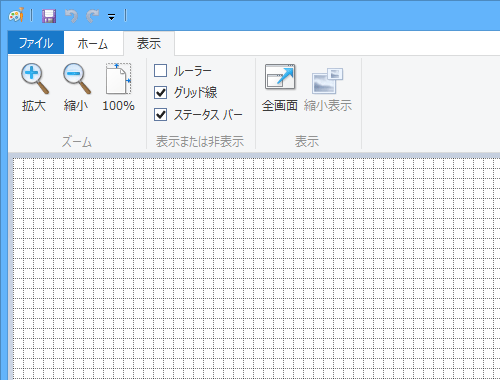500x380 pixels.
Task: View the image in 全画面 mode
Action: point(280,88)
